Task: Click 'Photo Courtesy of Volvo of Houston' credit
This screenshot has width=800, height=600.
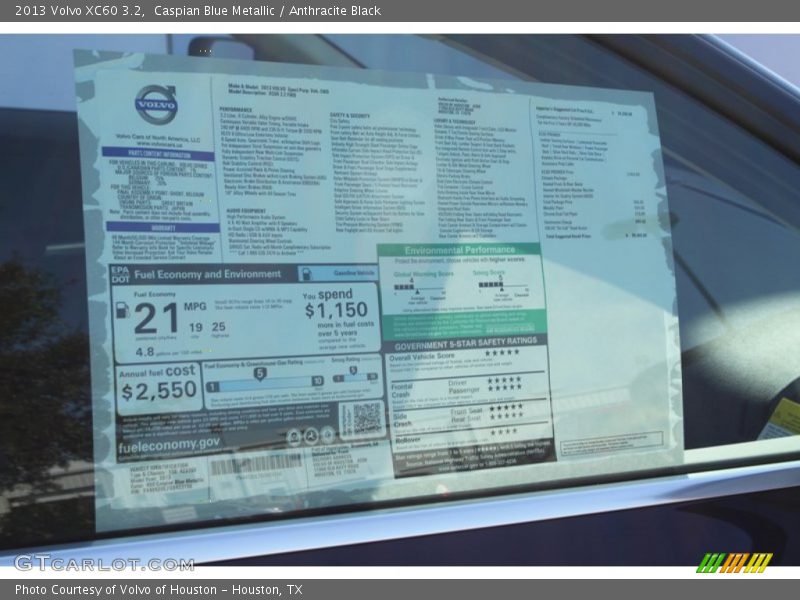Action: (116, 590)
